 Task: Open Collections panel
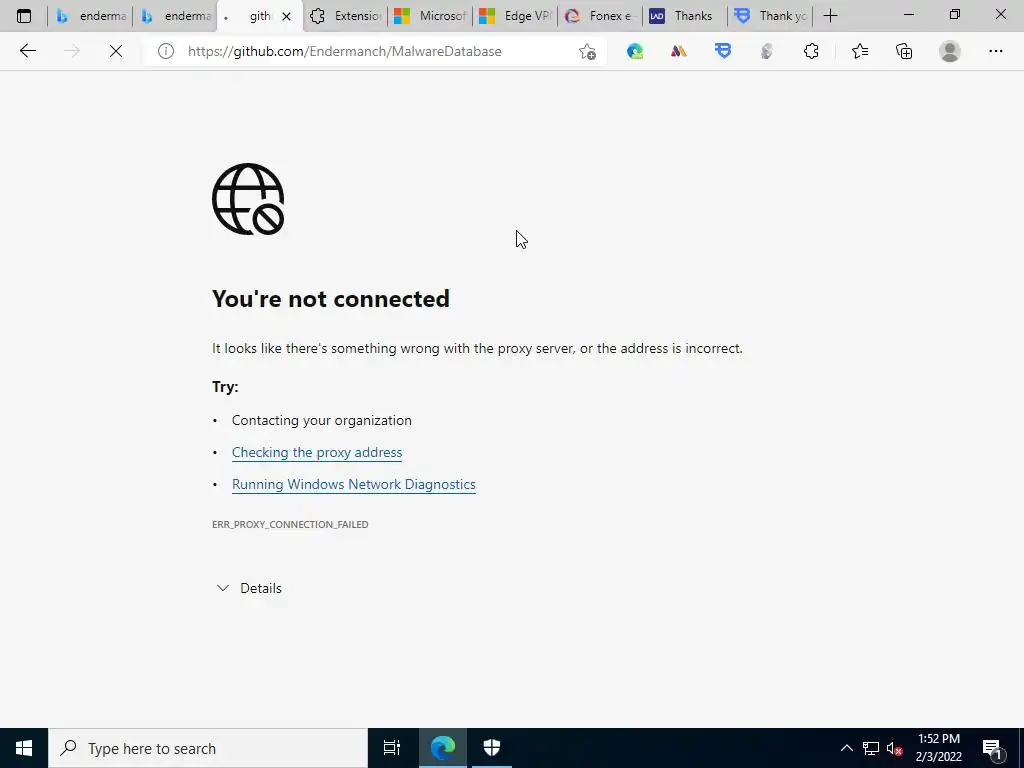tap(904, 51)
